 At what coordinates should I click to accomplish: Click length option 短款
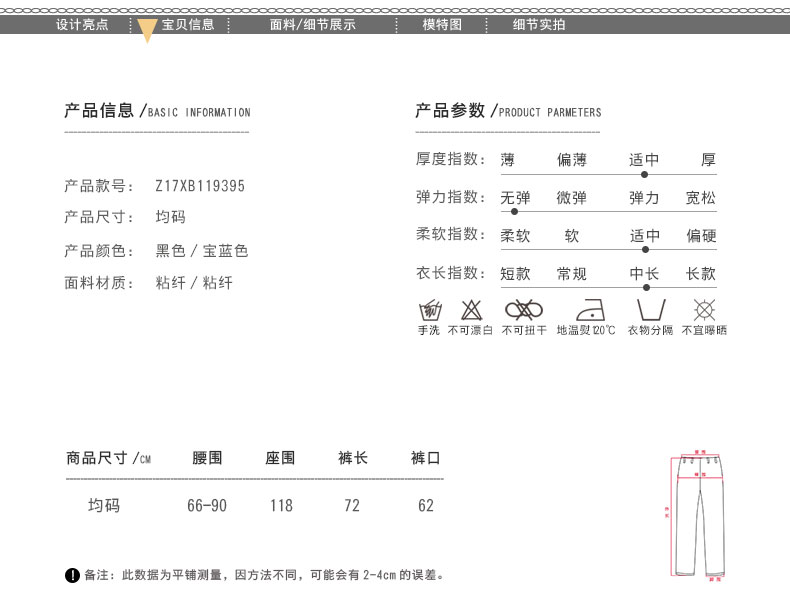[x=515, y=274]
